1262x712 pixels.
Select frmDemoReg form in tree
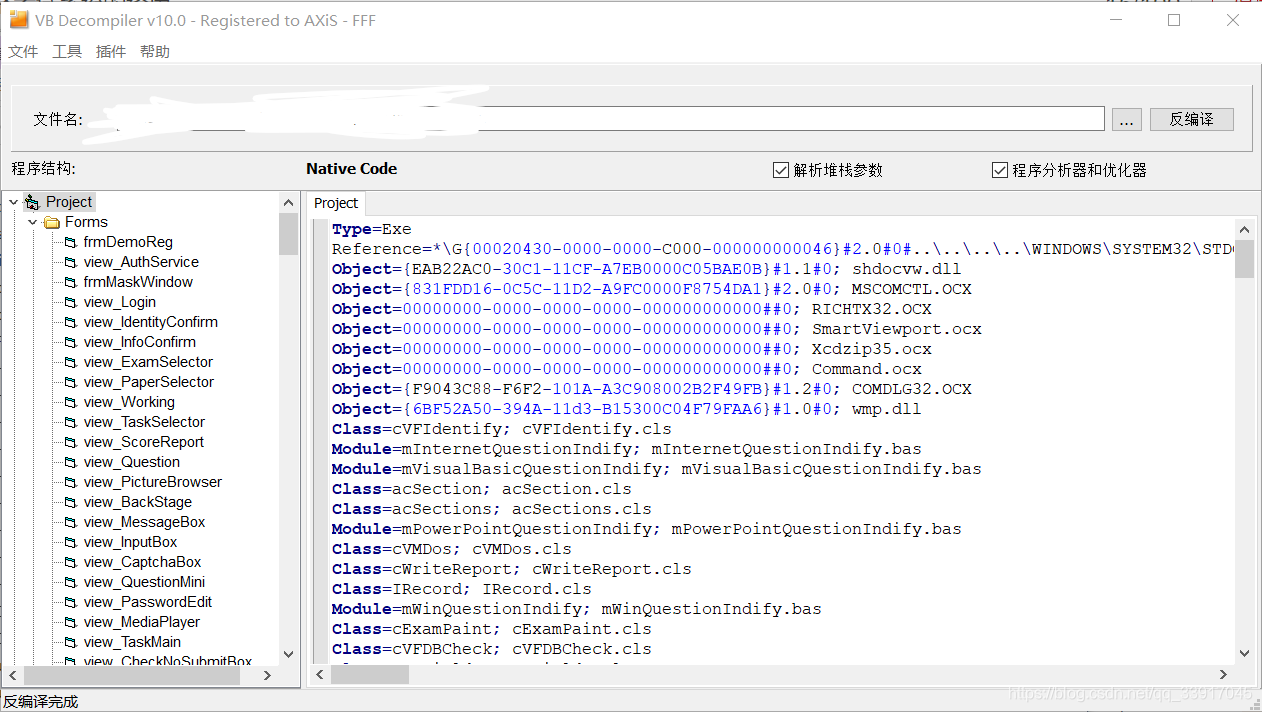click(128, 242)
